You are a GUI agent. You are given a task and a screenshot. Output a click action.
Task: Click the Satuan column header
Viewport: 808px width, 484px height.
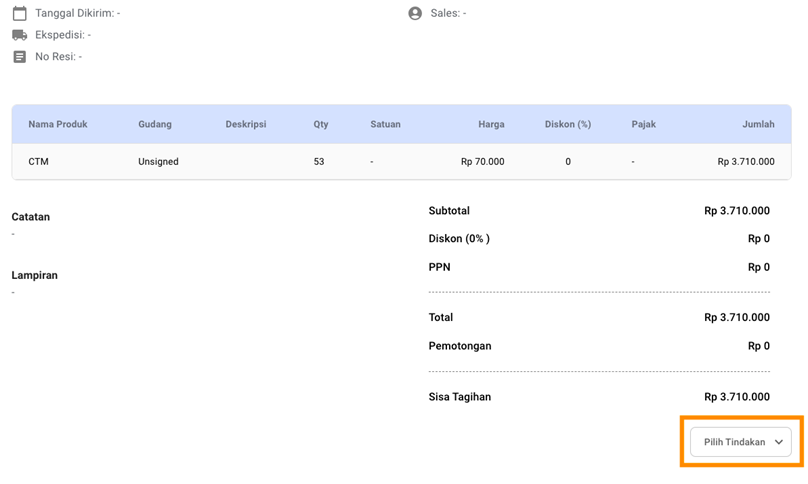pyautogui.click(x=385, y=124)
